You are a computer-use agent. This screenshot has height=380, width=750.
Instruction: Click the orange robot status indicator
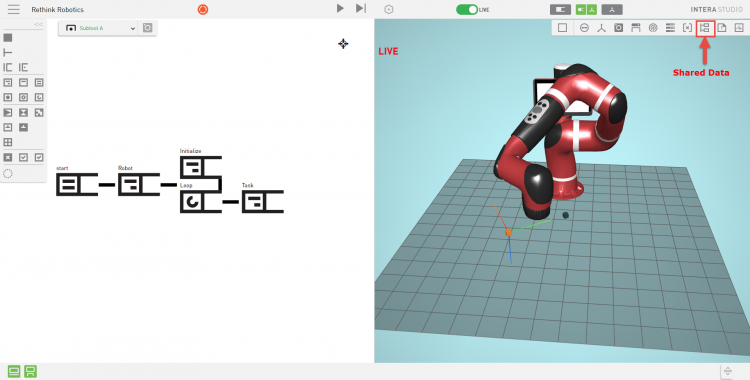pyautogui.click(x=203, y=10)
